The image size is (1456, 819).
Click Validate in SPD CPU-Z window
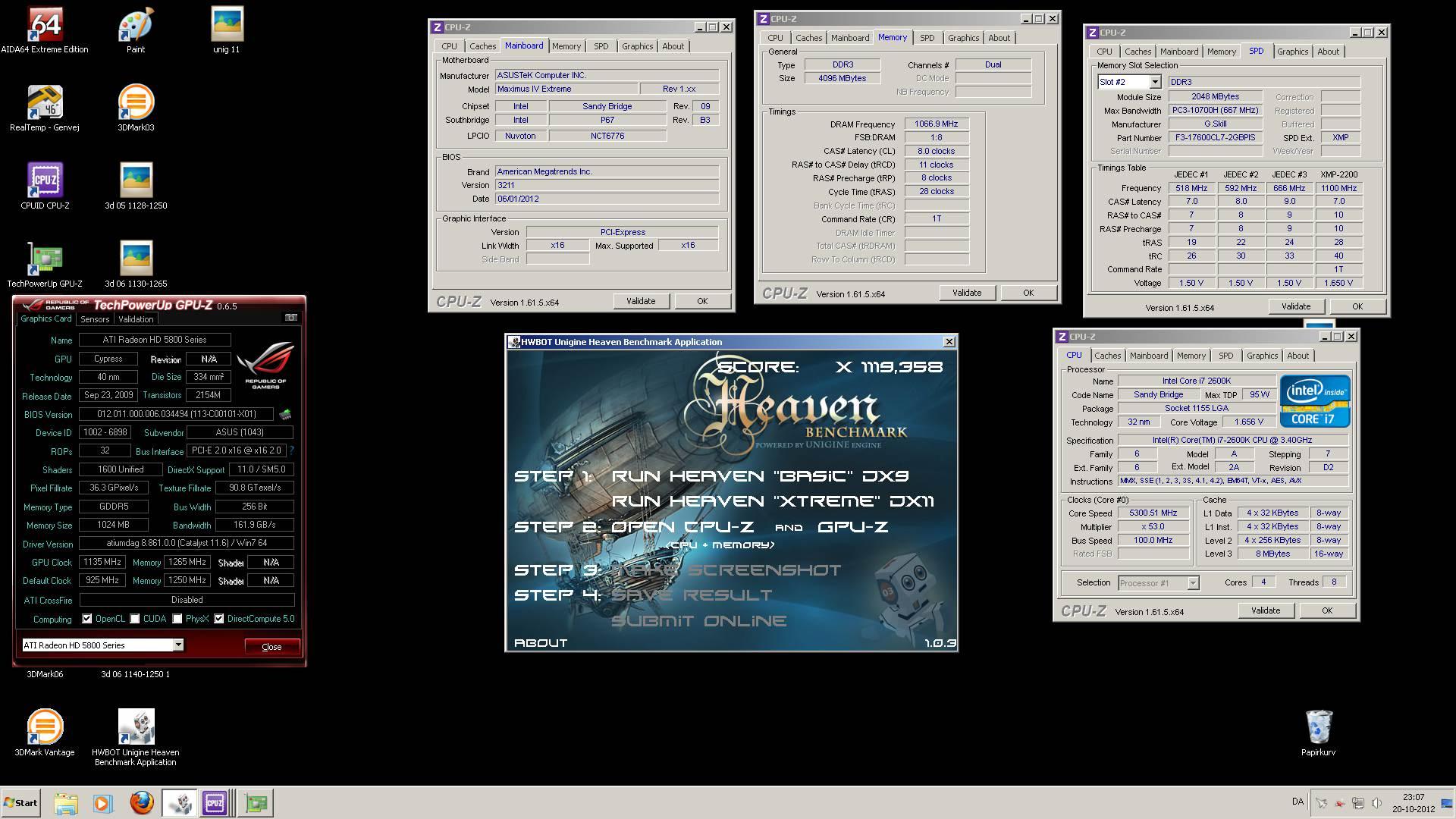point(1296,306)
